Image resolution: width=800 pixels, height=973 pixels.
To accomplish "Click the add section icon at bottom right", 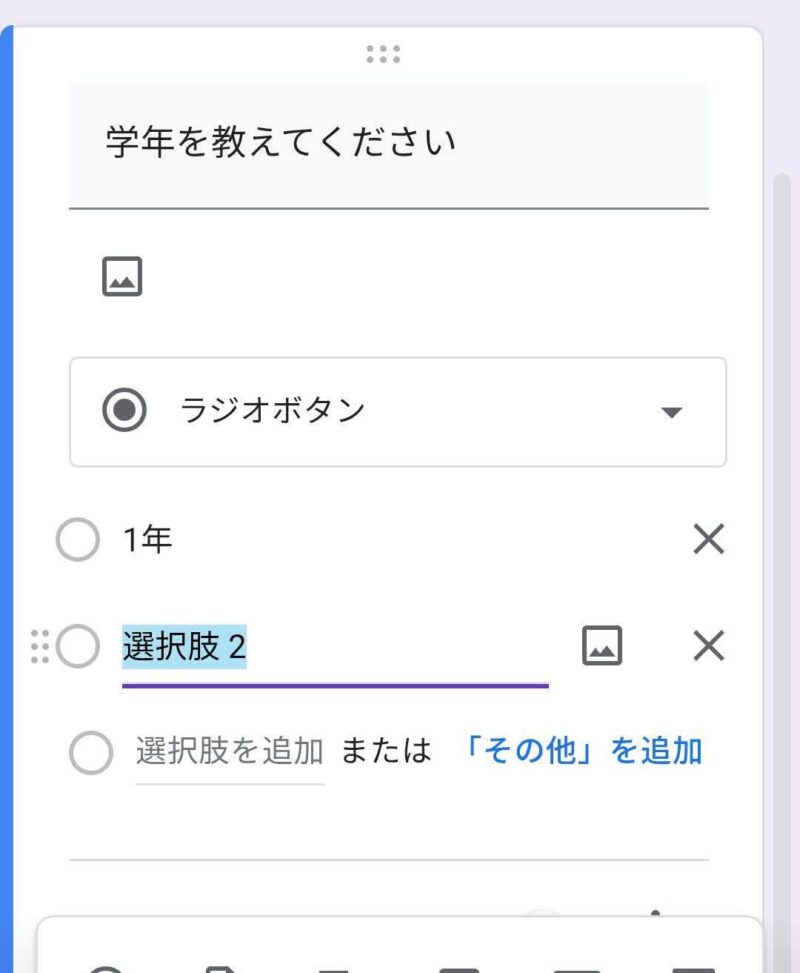I will tap(694, 969).
